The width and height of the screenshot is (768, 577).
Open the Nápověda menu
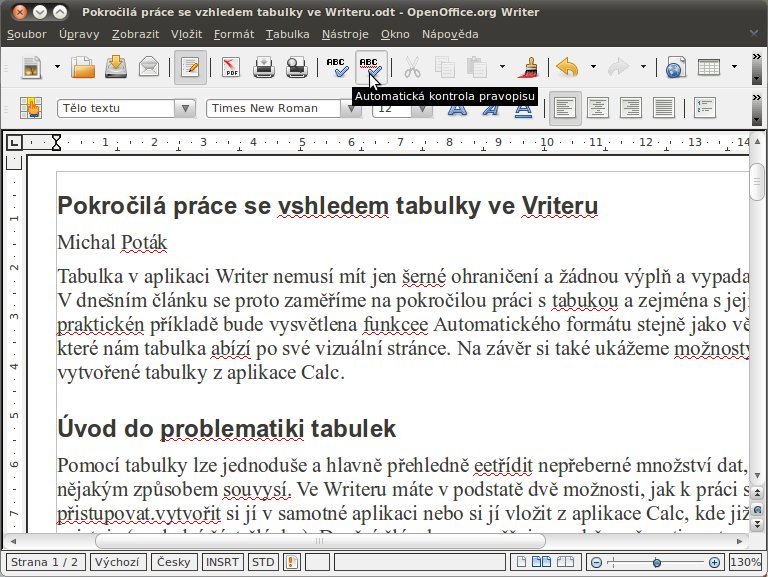[x=450, y=34]
